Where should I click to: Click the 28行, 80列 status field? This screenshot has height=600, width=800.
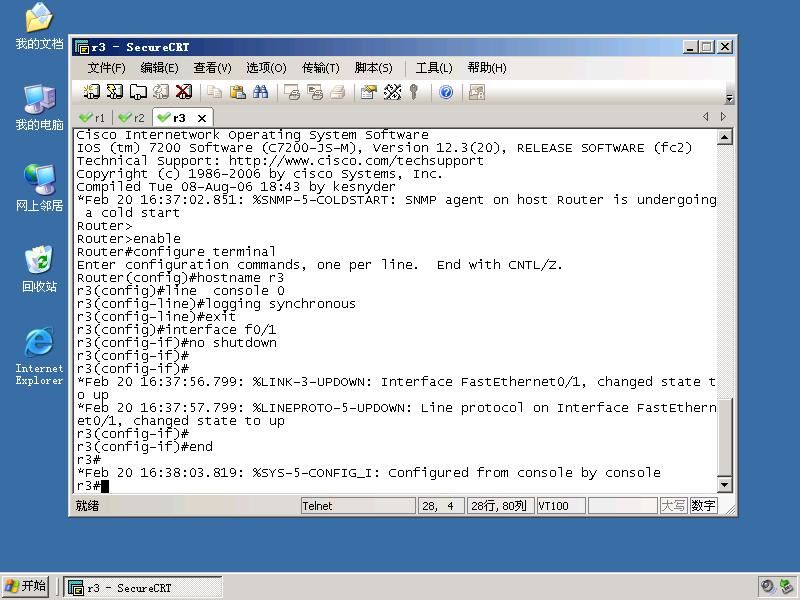pos(501,506)
